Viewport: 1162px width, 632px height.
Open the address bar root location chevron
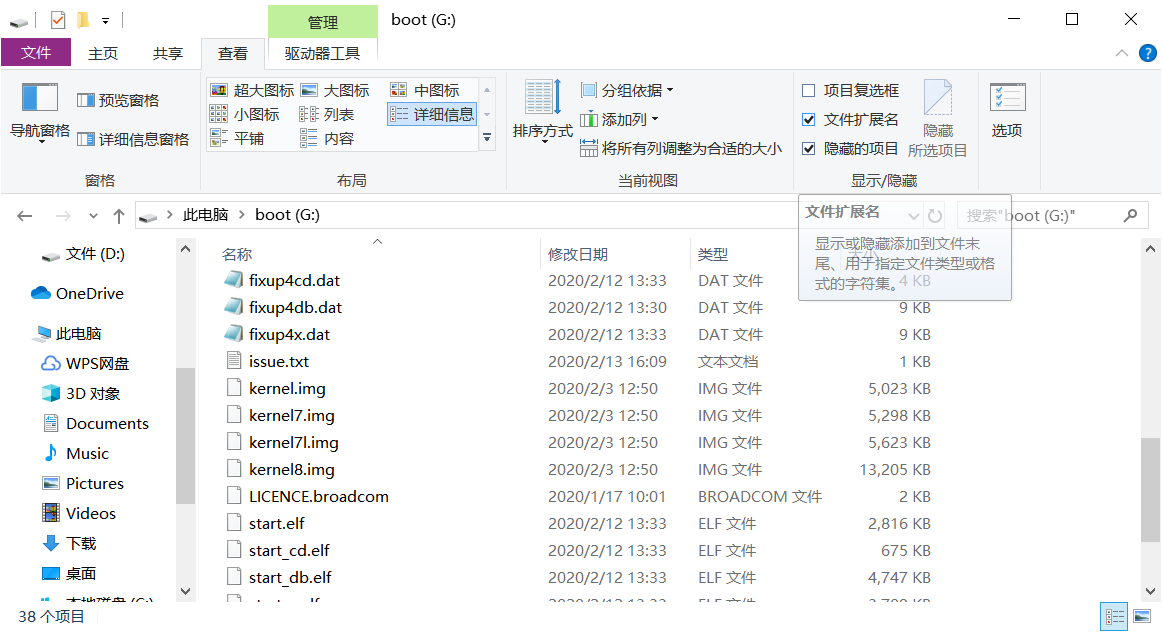point(170,215)
